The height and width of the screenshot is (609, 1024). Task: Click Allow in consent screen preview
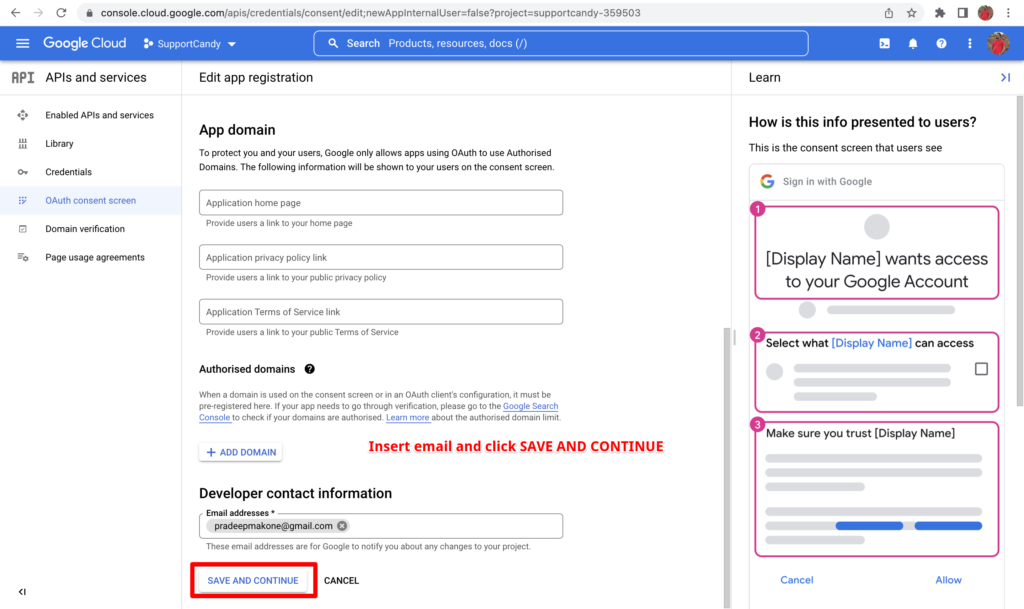coord(948,580)
